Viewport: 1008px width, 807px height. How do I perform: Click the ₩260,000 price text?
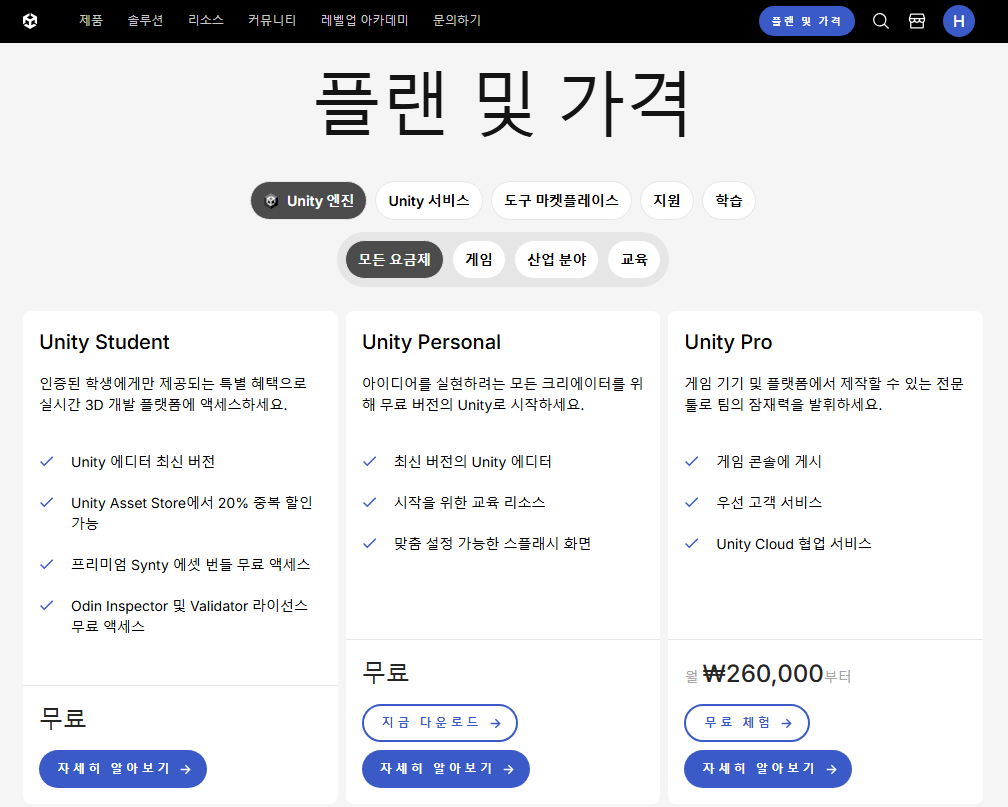[x=763, y=674]
